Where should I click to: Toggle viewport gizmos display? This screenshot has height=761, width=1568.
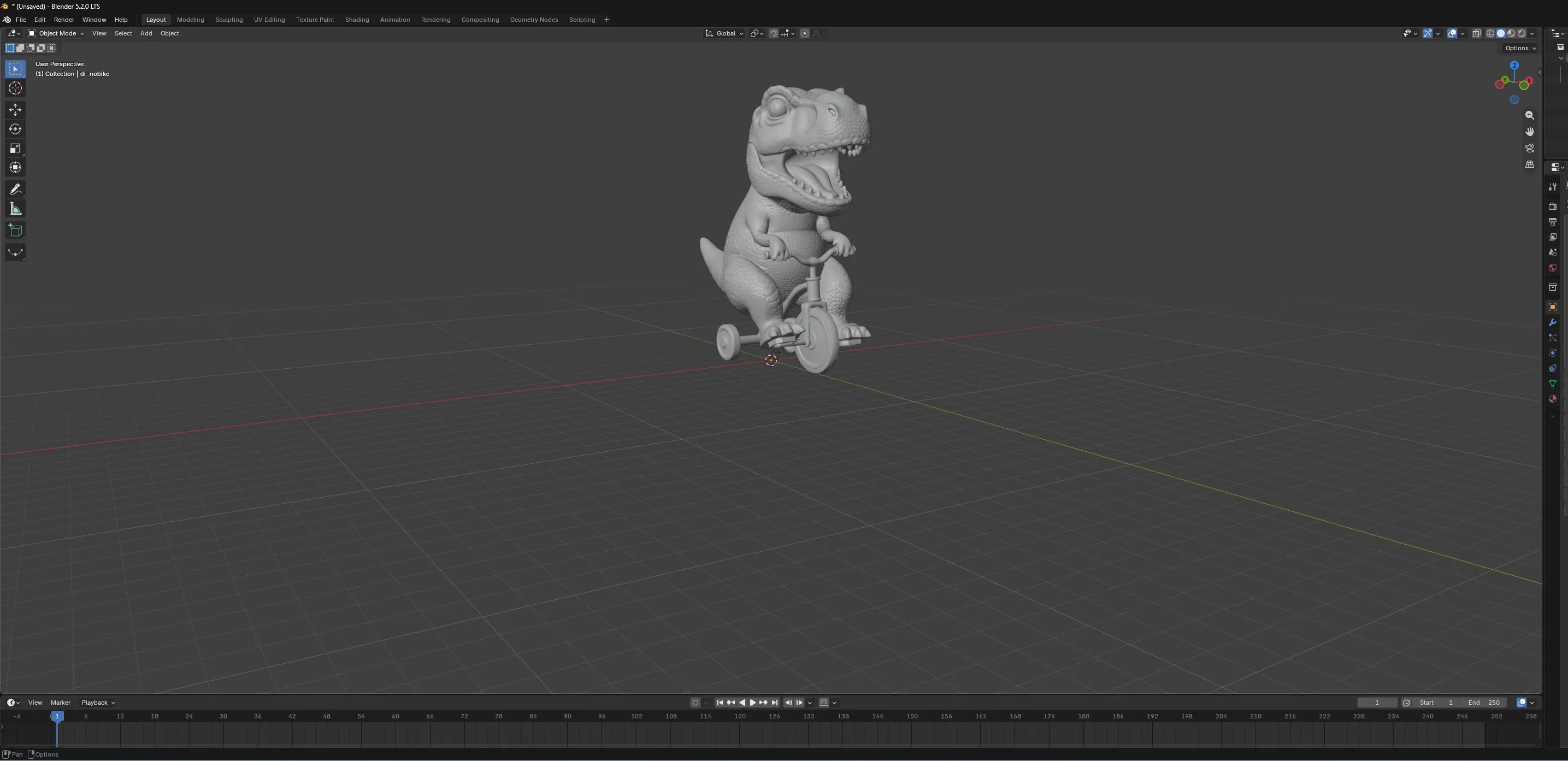click(1428, 33)
